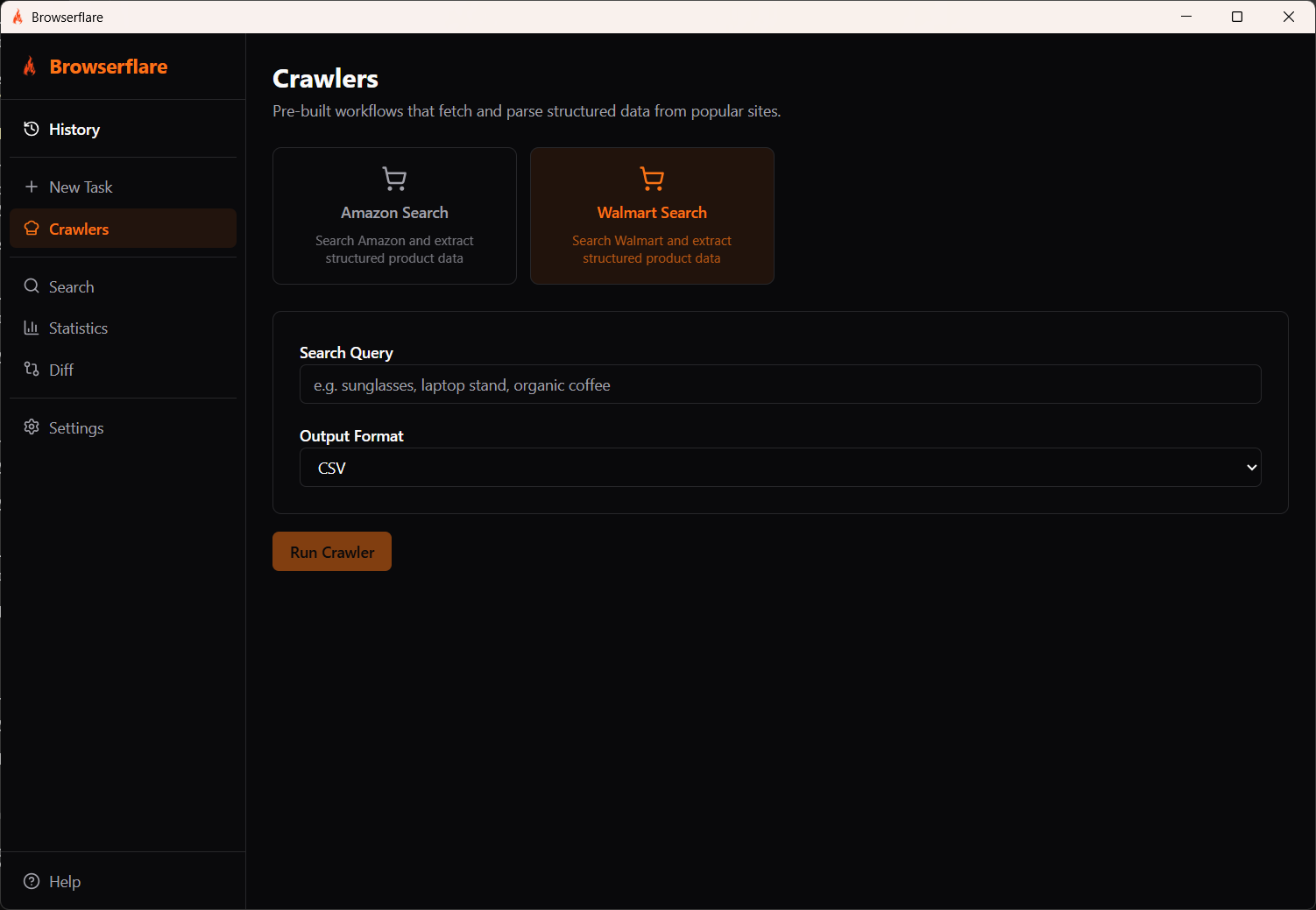Open Help at the sidebar bottom

pos(123,881)
